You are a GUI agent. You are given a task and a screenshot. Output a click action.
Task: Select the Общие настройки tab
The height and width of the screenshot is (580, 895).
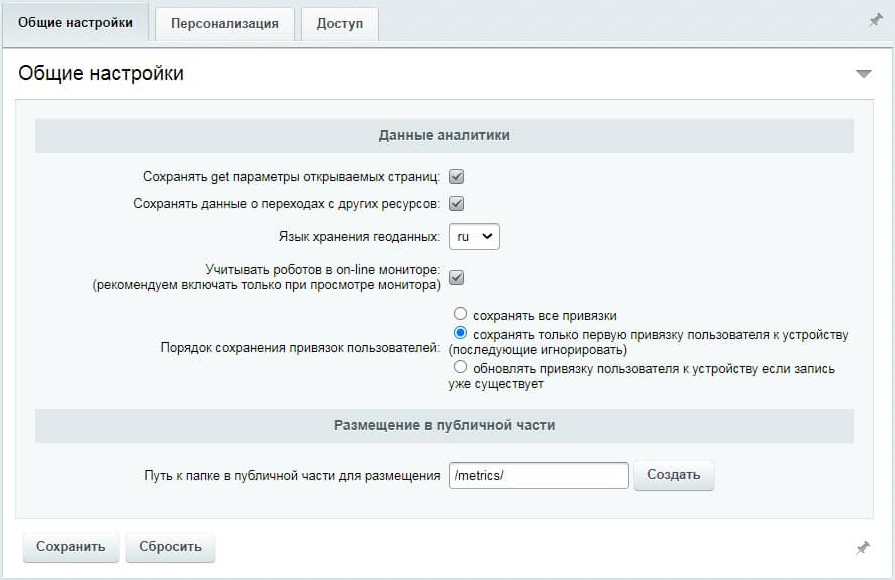point(75,23)
